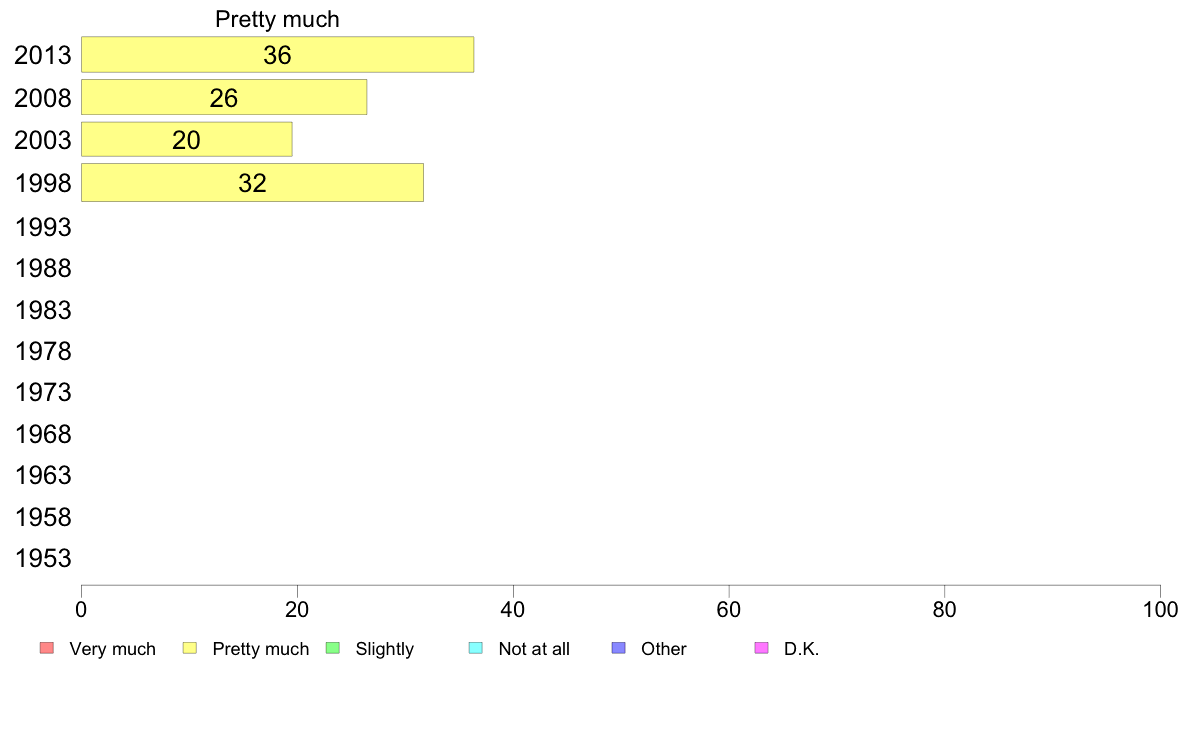Click the red Very much legend swatch
Viewport: 1188px width, 736px height.
coord(47,648)
